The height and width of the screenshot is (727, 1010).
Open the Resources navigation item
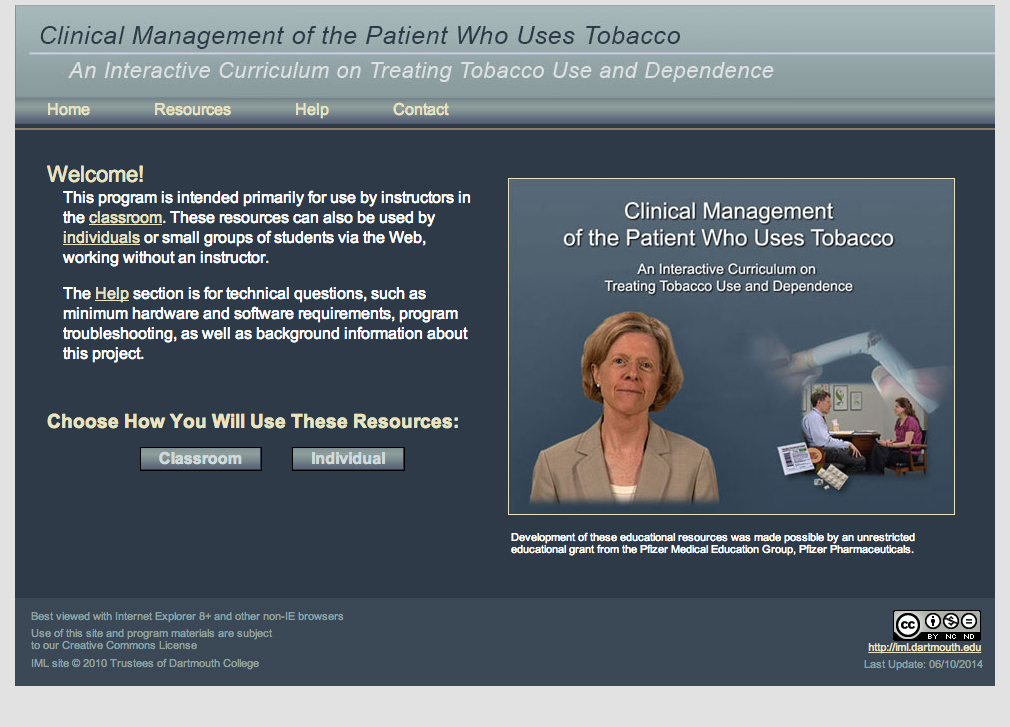click(x=192, y=110)
